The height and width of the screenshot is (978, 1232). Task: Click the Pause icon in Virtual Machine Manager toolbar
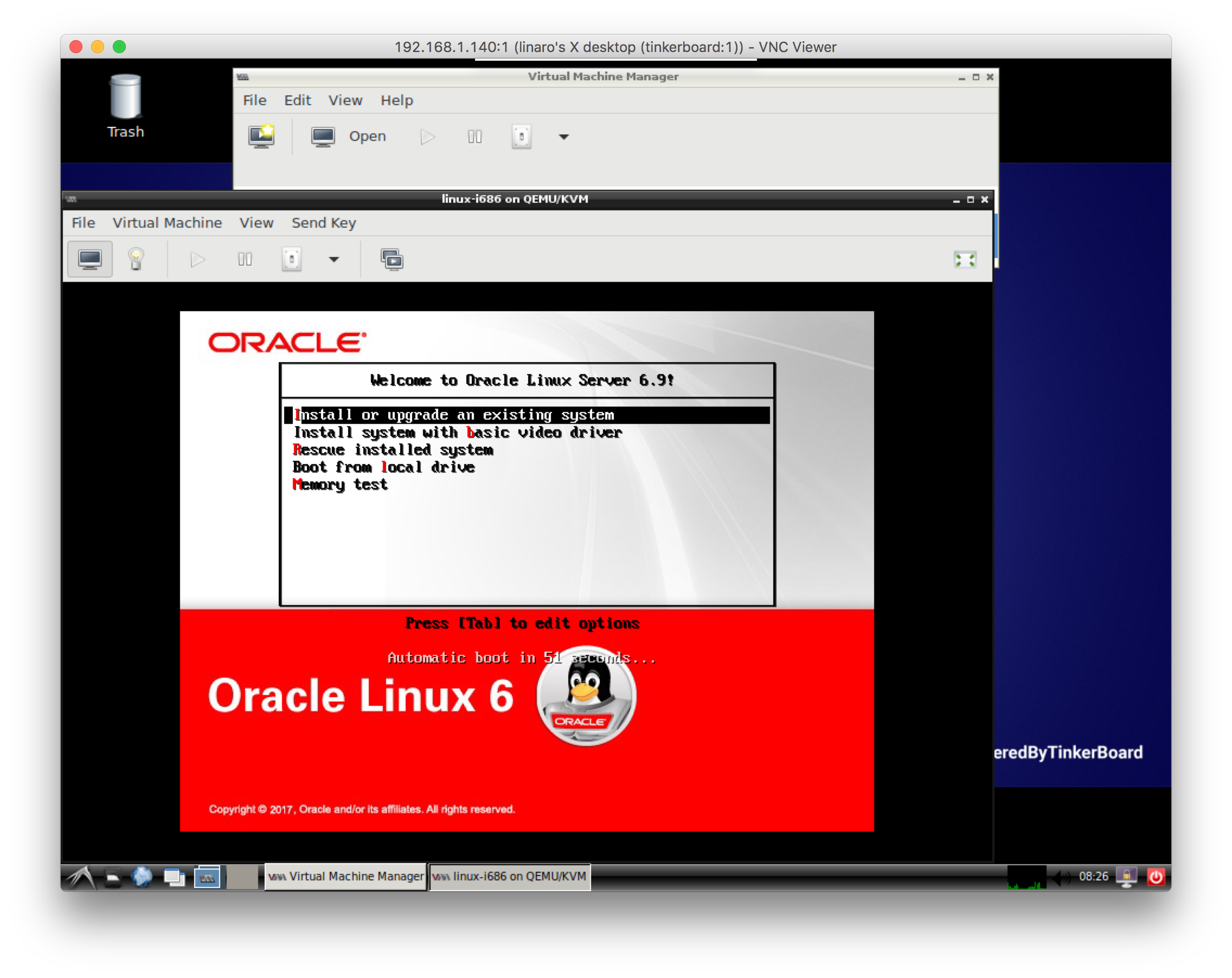point(475,137)
